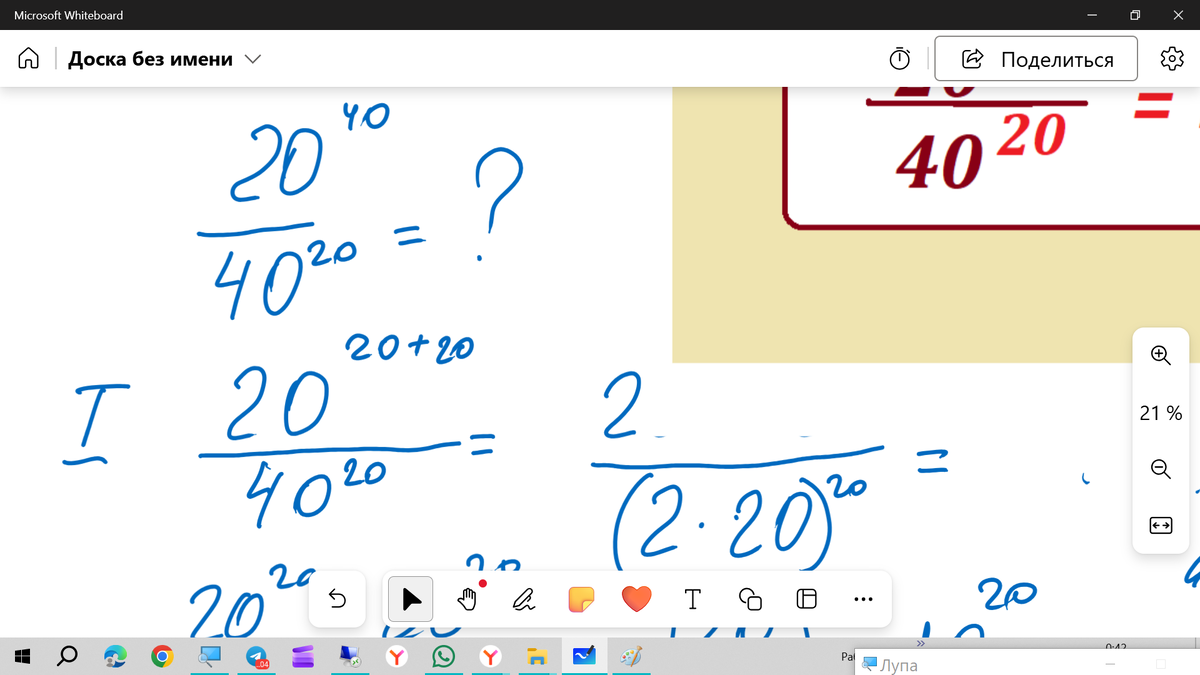Choose the Select arrow tool
Image resolution: width=1200 pixels, height=675 pixels.
pos(411,599)
